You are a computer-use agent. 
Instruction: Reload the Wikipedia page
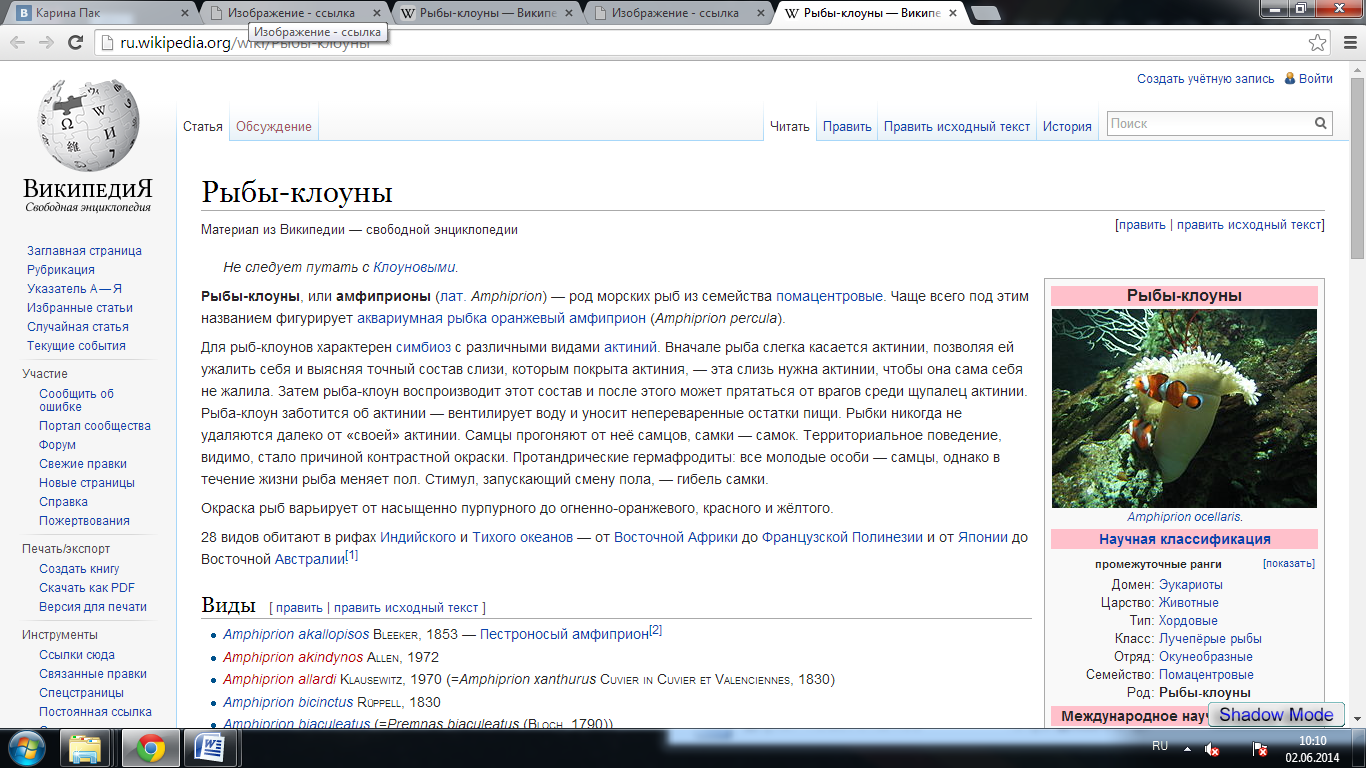75,43
